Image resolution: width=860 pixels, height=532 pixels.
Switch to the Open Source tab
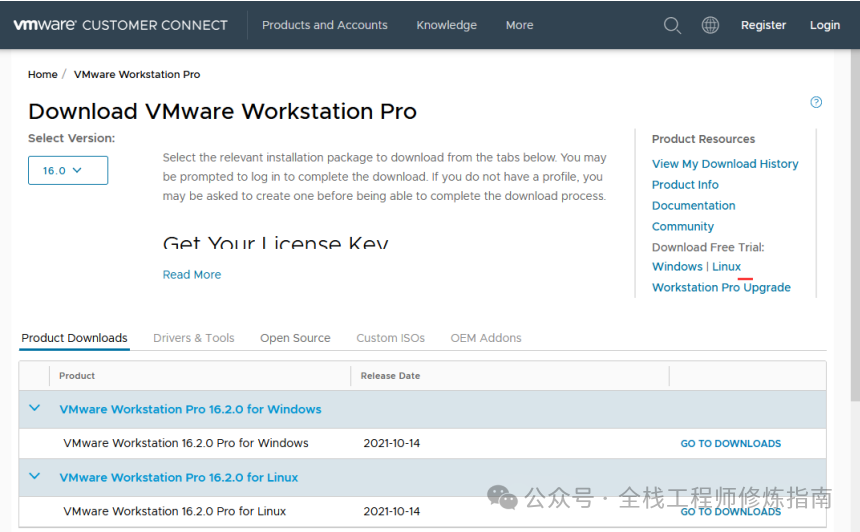[x=295, y=338]
